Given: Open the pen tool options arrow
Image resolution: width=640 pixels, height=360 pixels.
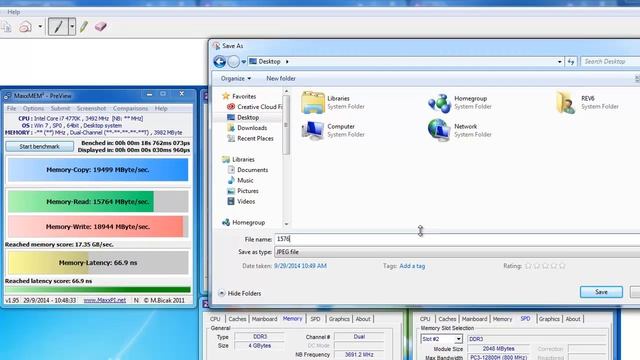Looking at the screenshot, I should 72,27.
